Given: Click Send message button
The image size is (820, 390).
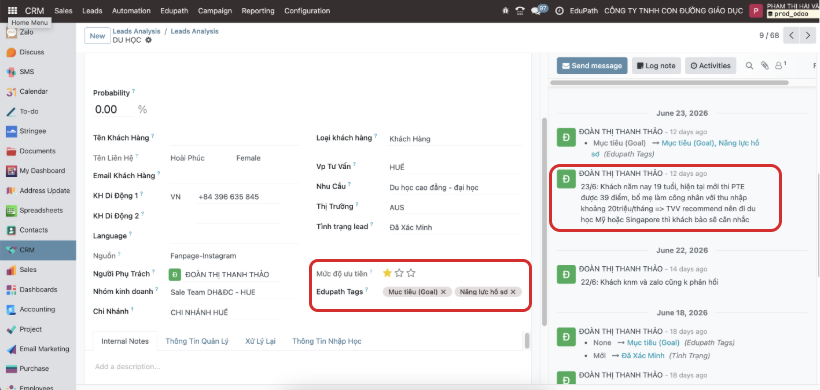Looking at the screenshot, I should pos(592,66).
